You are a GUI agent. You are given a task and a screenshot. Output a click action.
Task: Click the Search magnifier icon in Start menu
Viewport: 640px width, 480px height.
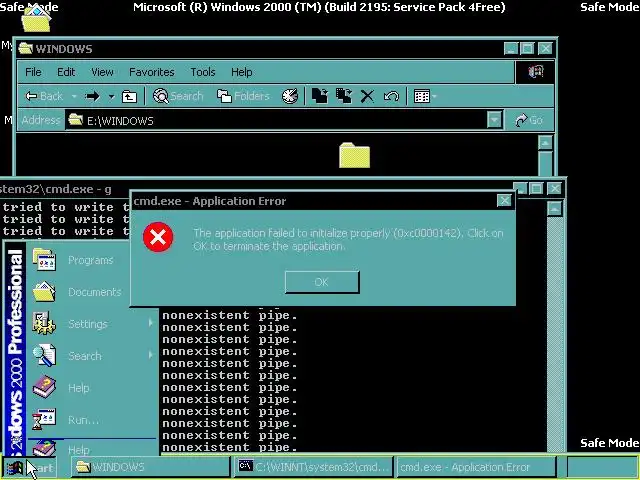pos(44,355)
